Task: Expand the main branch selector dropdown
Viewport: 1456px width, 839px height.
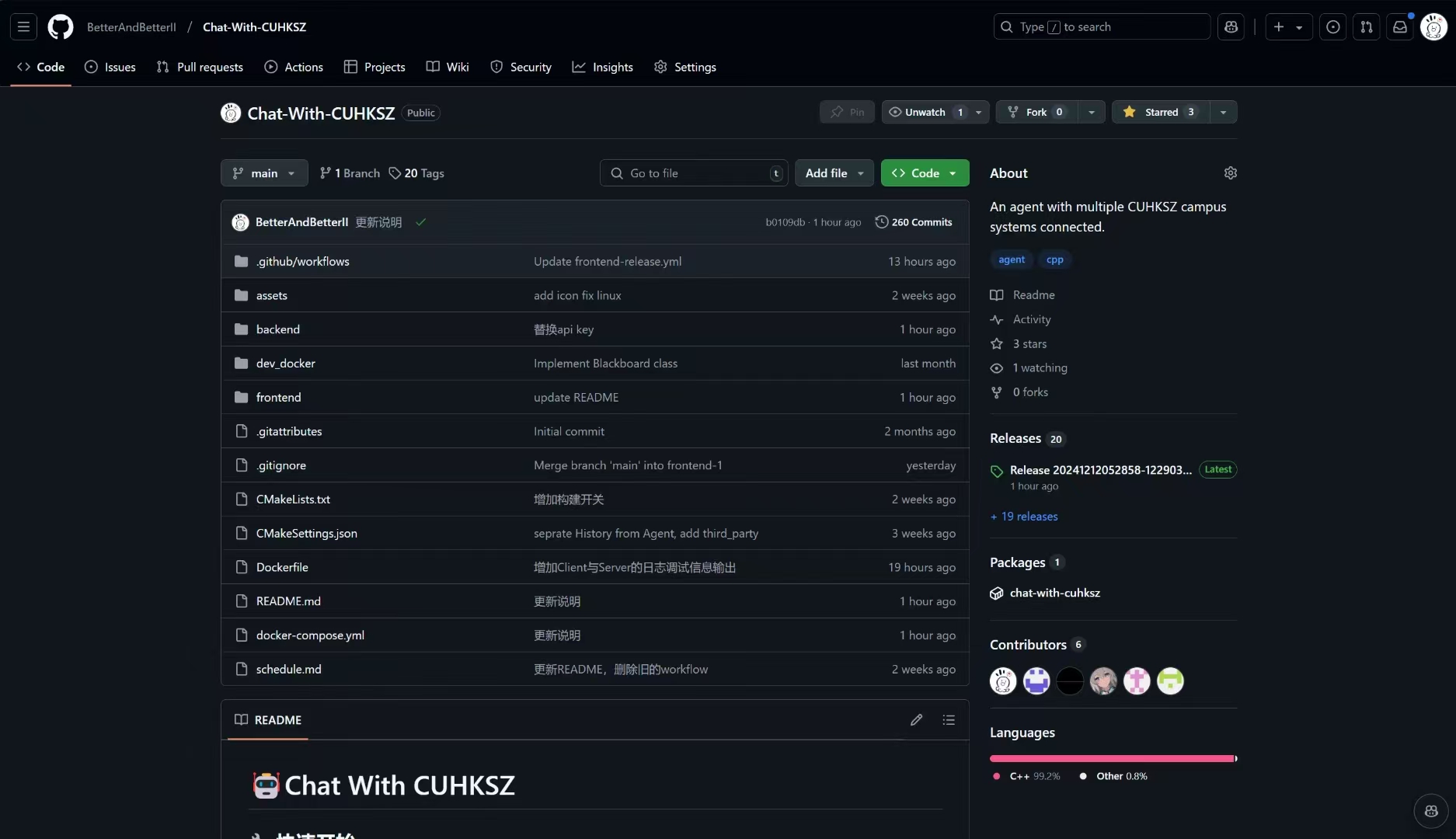Action: point(263,172)
